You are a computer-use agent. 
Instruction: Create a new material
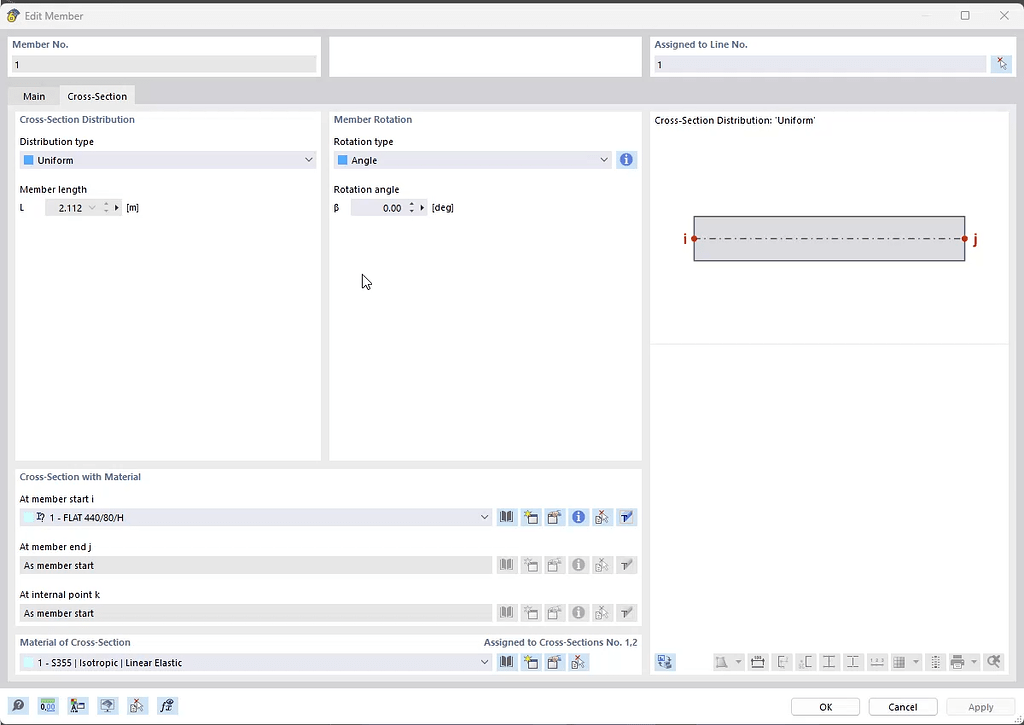click(x=531, y=662)
